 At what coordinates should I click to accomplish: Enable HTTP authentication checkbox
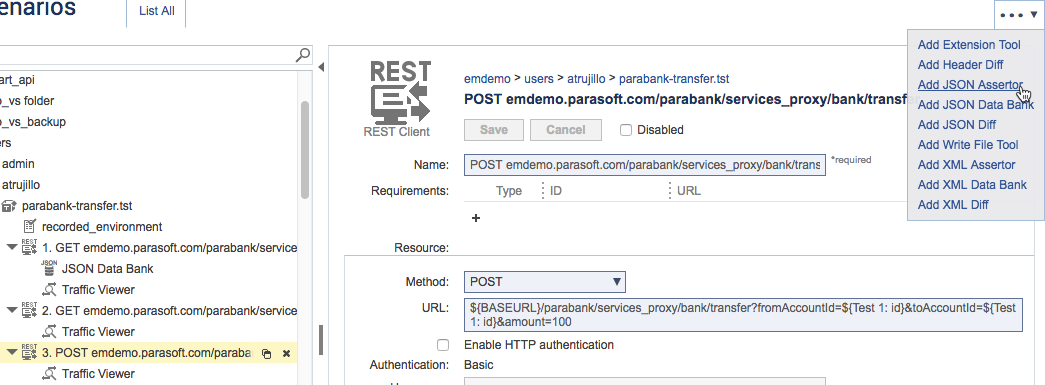(x=443, y=345)
